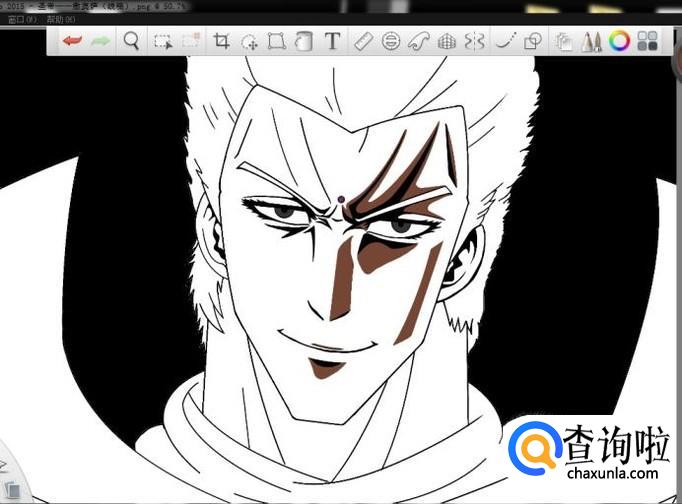Toggle the French Curve guide
The image size is (682, 504).
(x=418, y=42)
